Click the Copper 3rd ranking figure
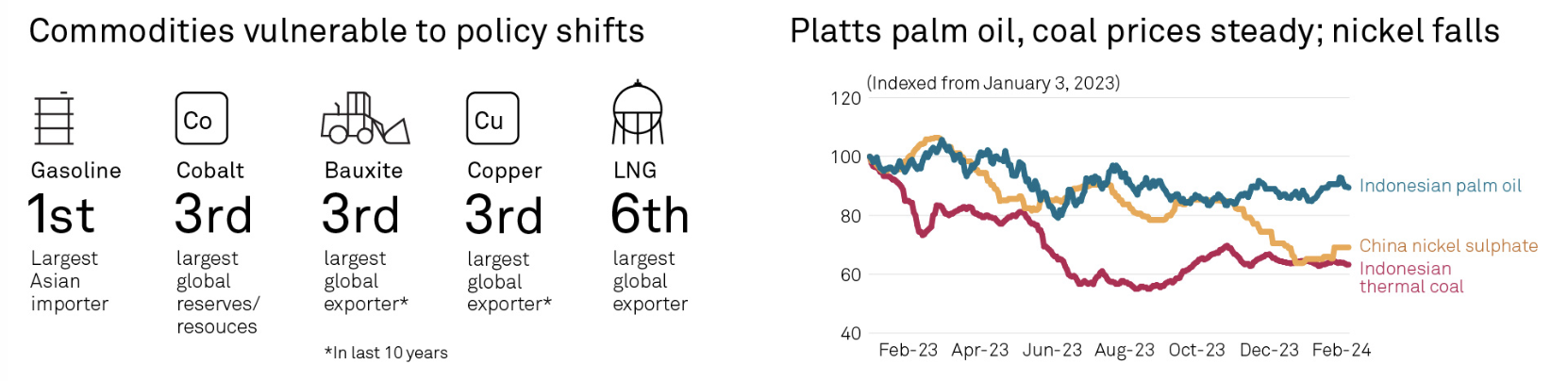 [504, 215]
